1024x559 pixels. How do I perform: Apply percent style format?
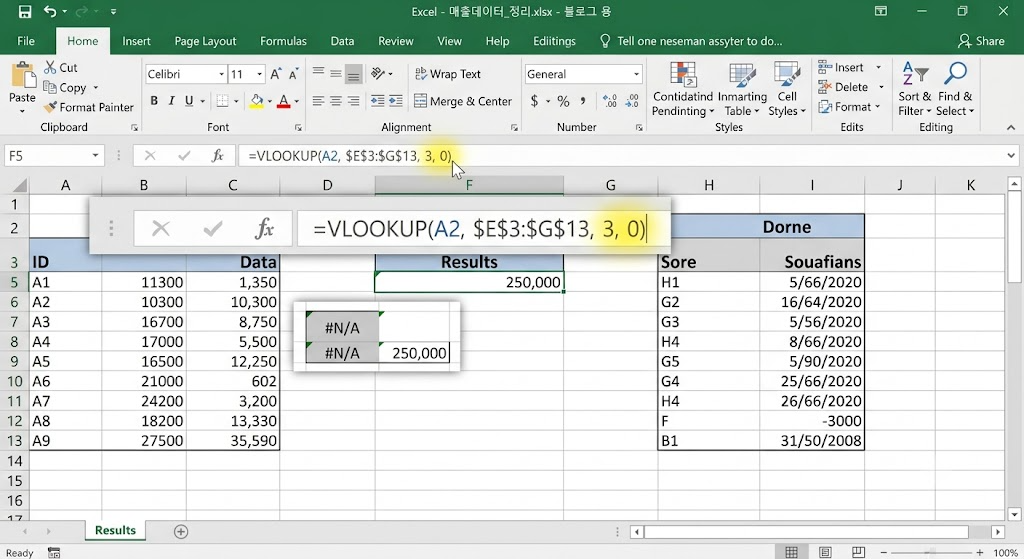[x=564, y=101]
